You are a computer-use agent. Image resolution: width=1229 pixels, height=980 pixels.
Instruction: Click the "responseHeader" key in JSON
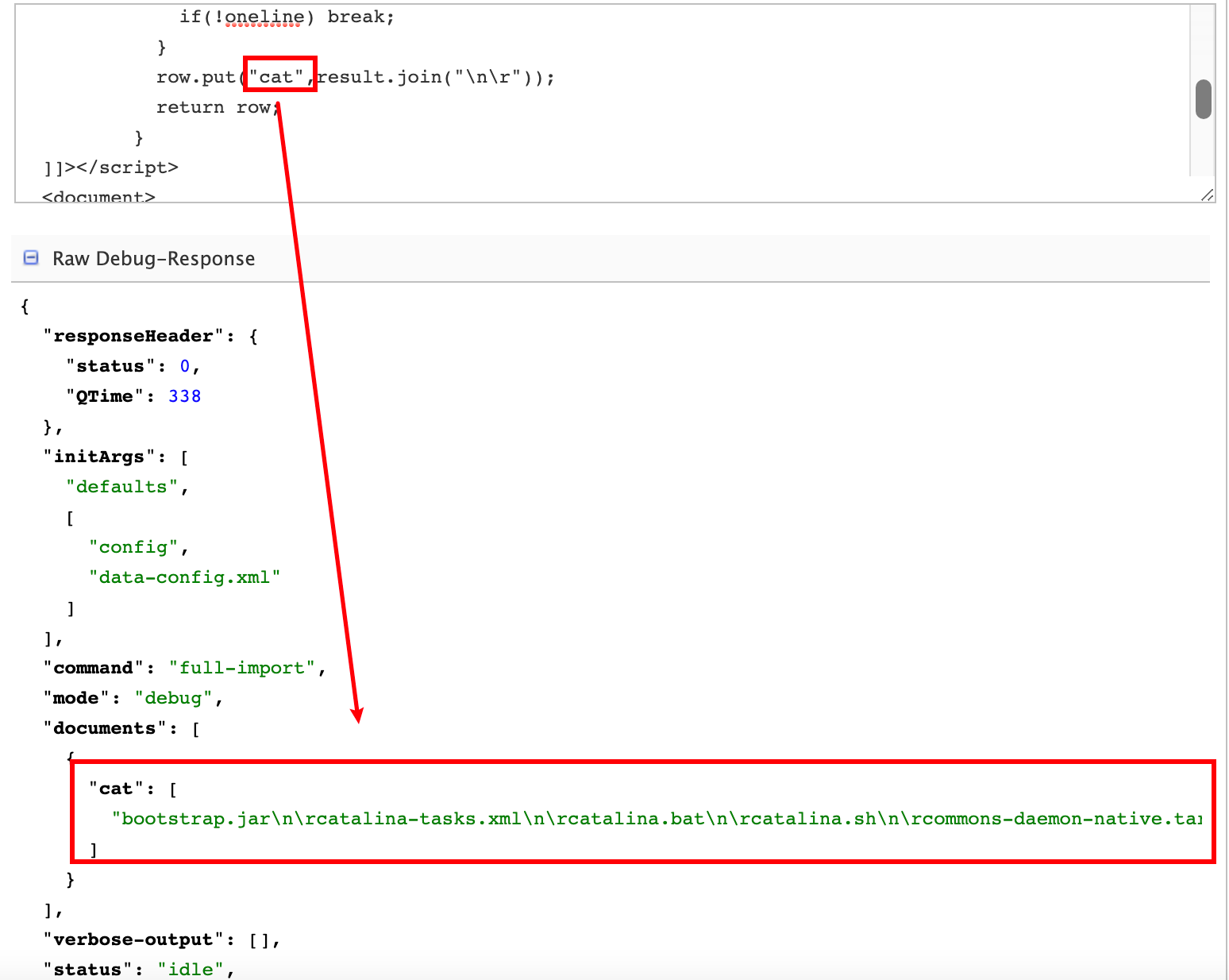(x=133, y=336)
